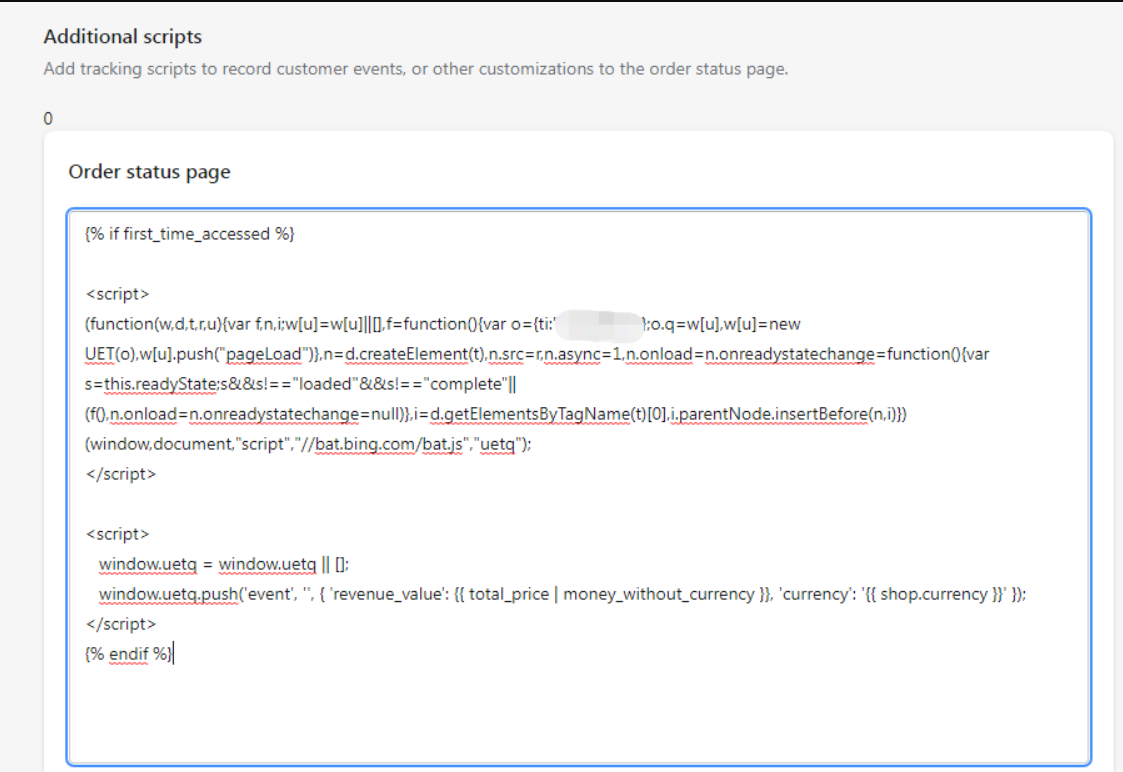Click the "window.uetq.push('event'" line
Image resolution: width=1123 pixels, height=772 pixels.
(562, 594)
